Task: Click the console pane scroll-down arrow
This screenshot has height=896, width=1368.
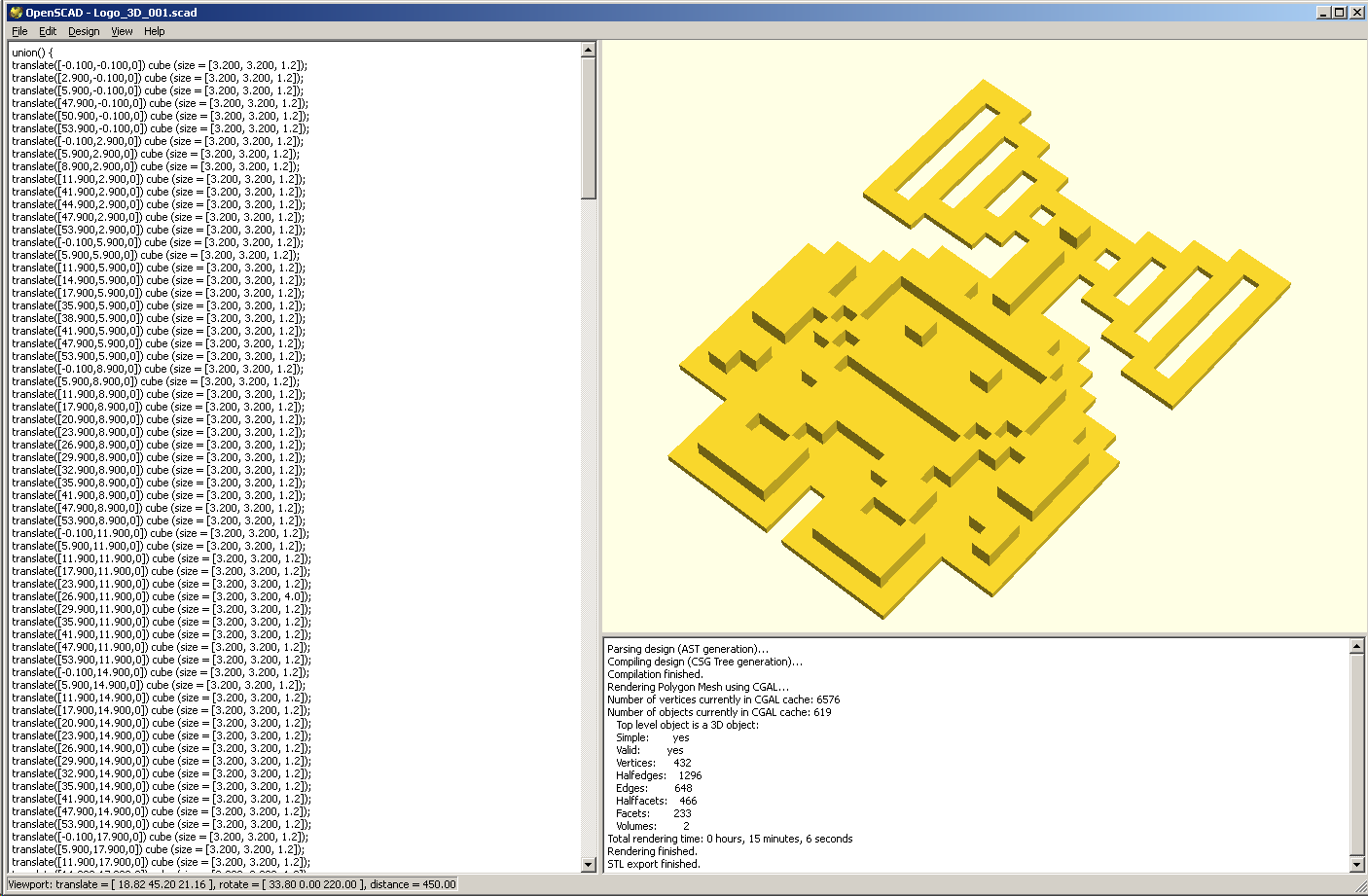Action: tap(1357, 865)
